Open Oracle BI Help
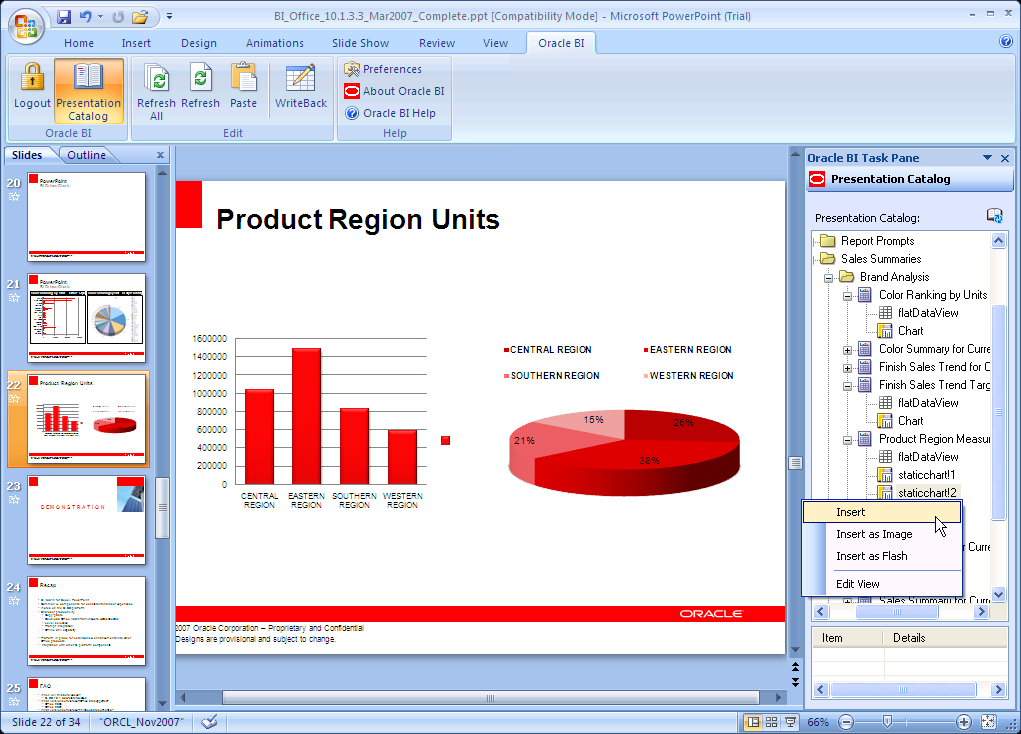Screen dimensions: 1021x734 point(390,113)
